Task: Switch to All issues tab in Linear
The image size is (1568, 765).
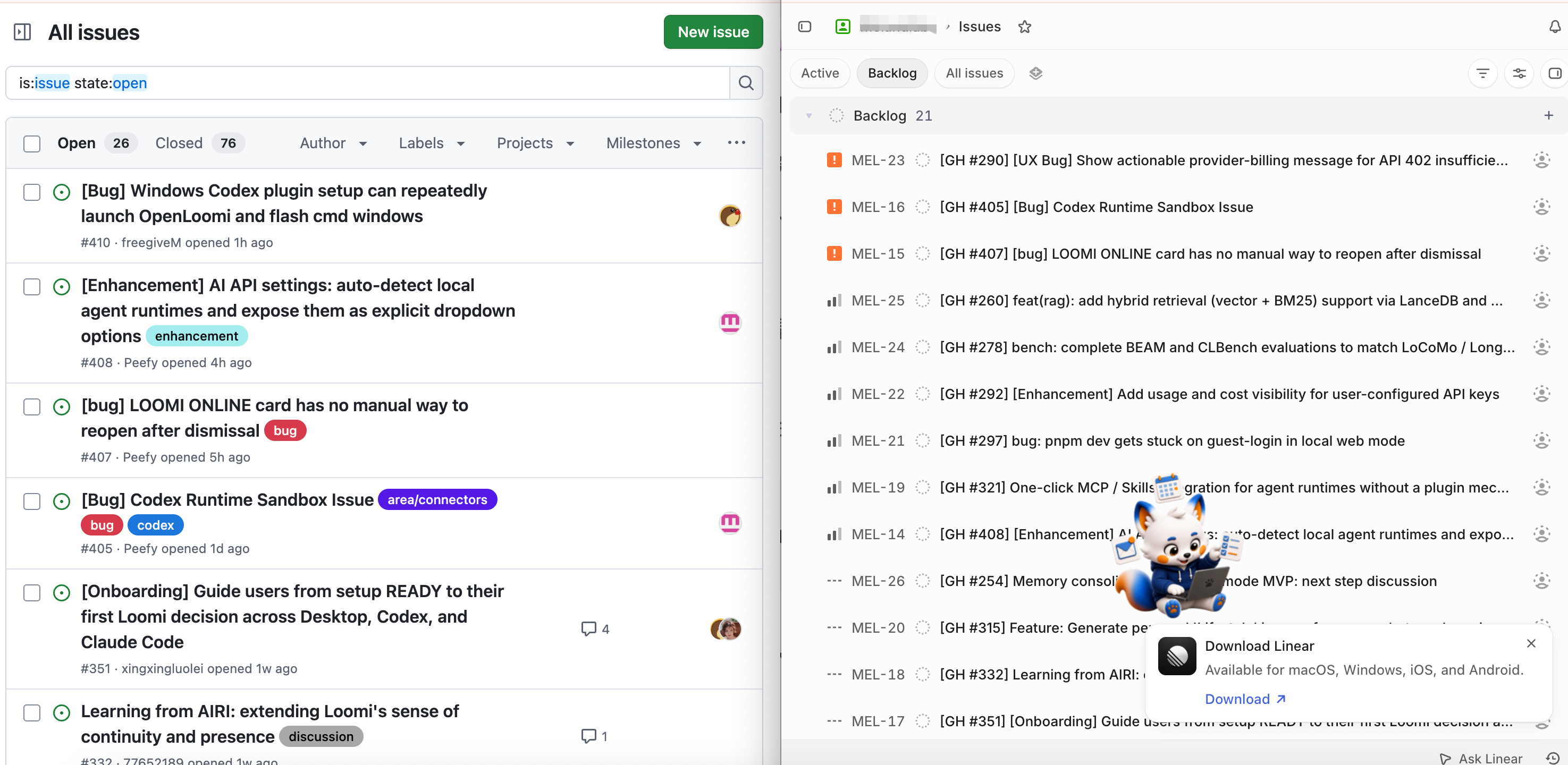Action: coord(974,74)
